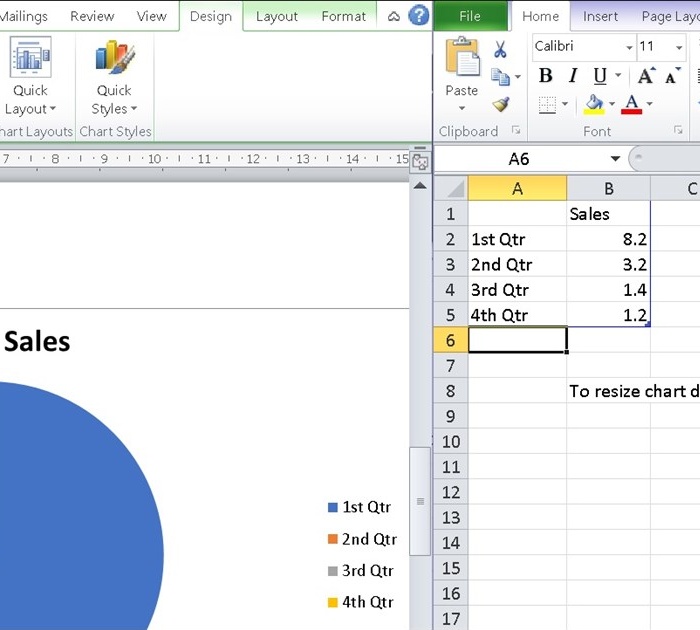Click the Select All corner in Excel
Image resolution: width=700 pixels, height=630 pixels.
point(451,188)
